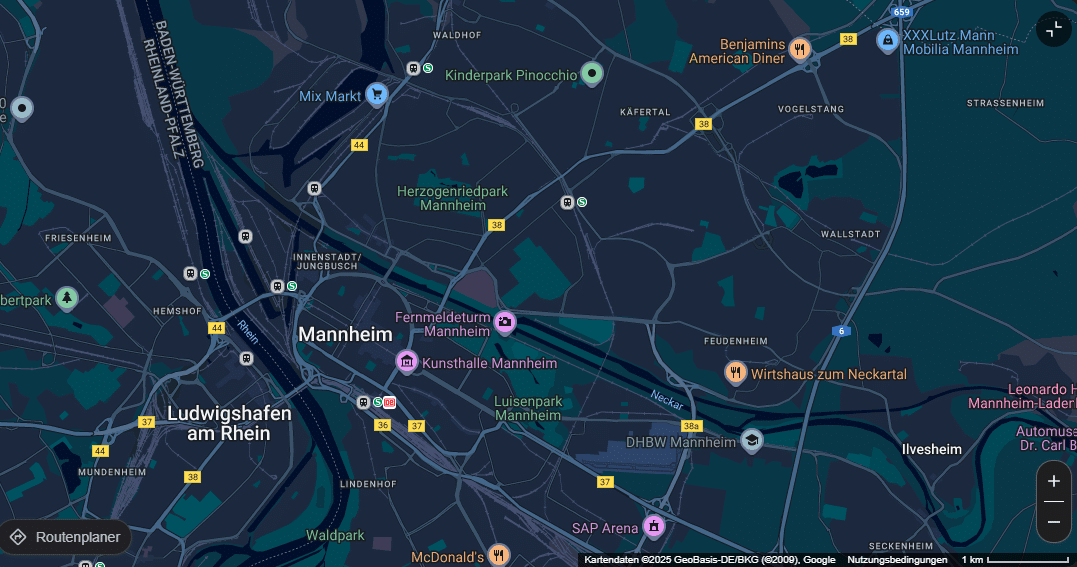1077x567 pixels.
Task: Click Wirtshaus zum Neckartal restaurant icon
Action: tap(736, 373)
